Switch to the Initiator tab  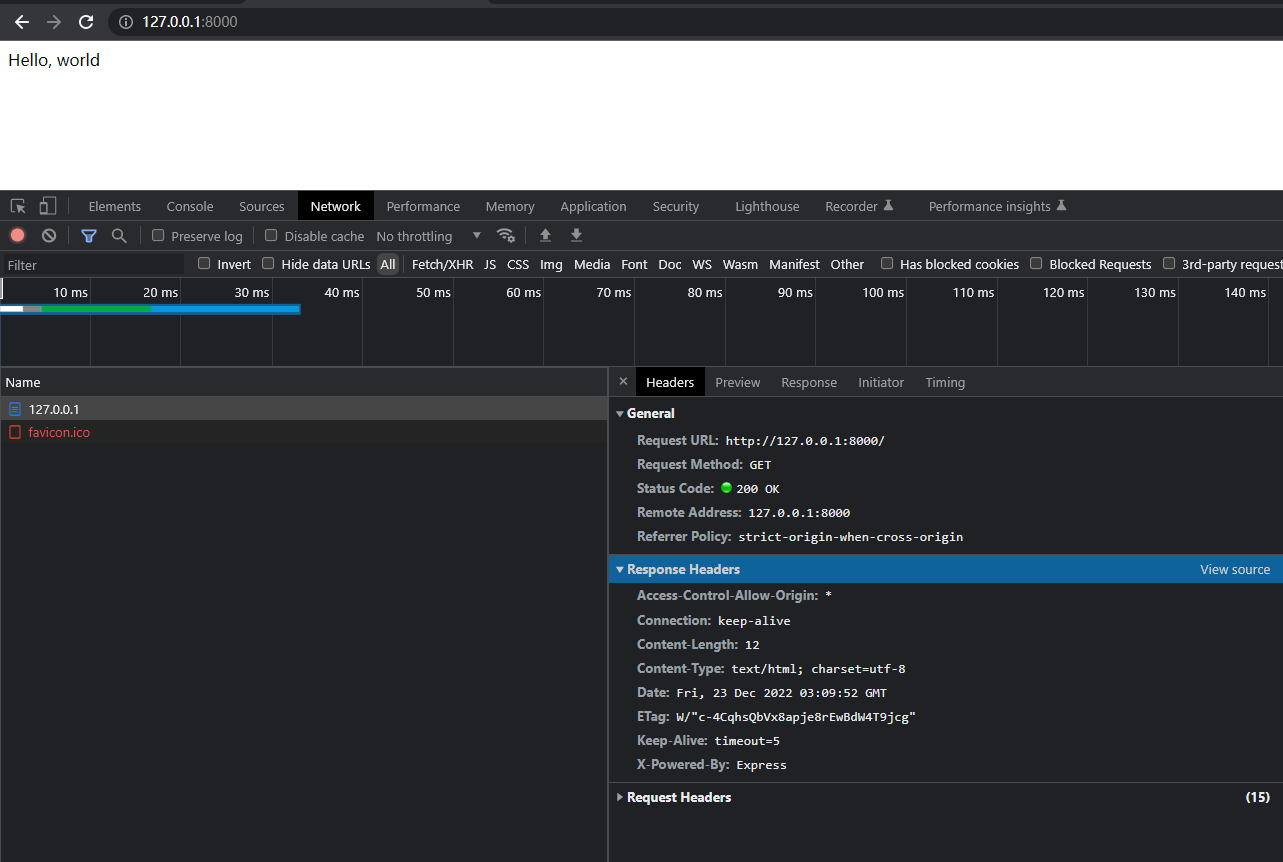(881, 382)
